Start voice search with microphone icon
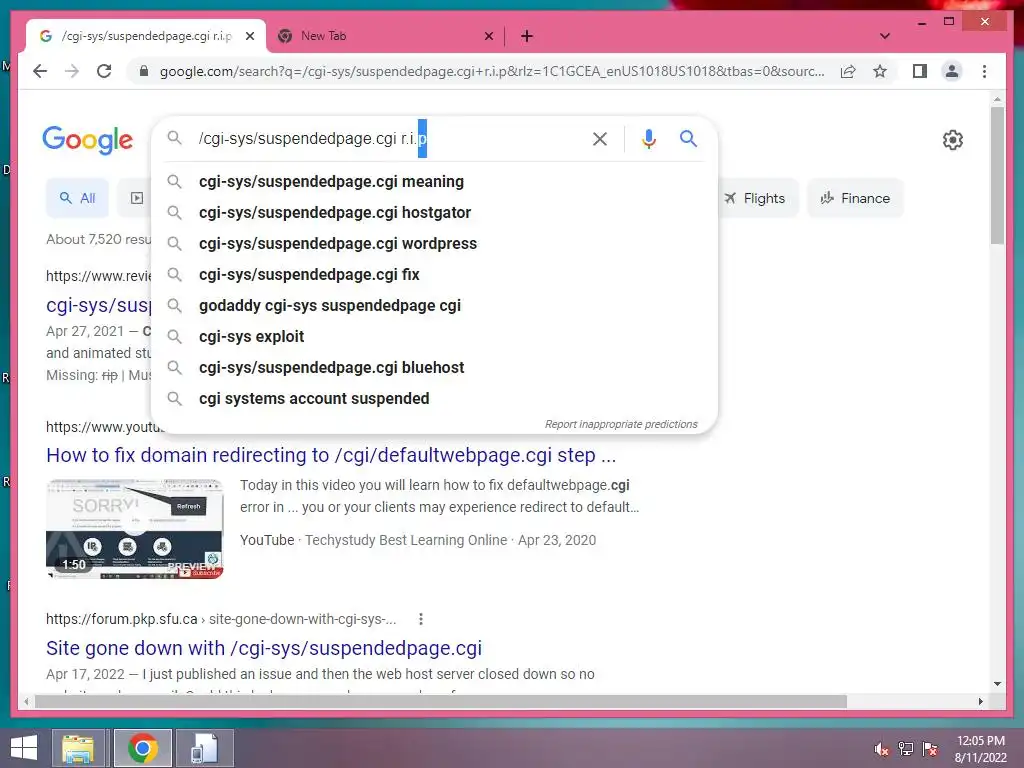The width and height of the screenshot is (1024, 768). 648,138
